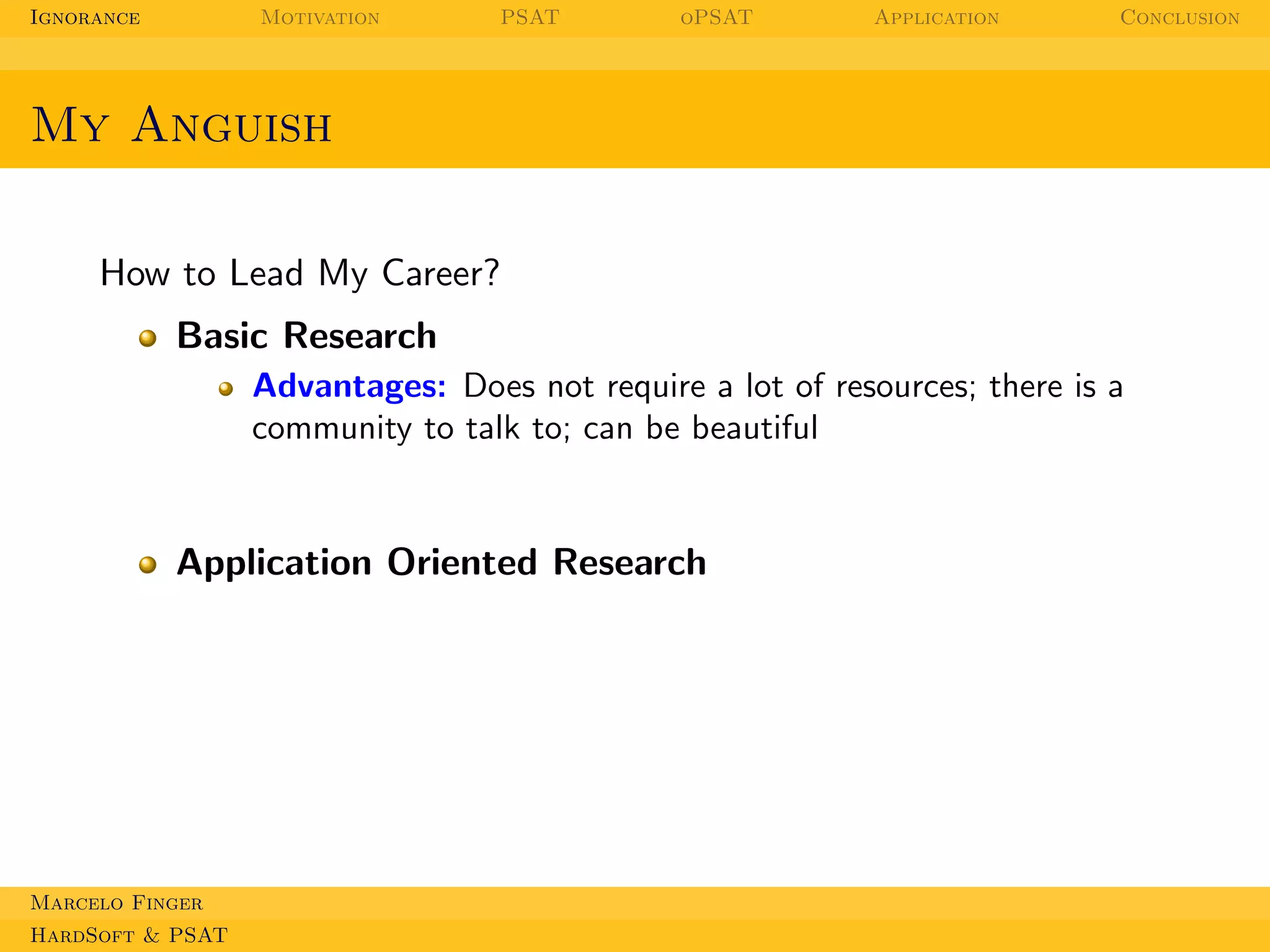Click the footer title 'HardSoft & PSAT'
The width and height of the screenshot is (1270, 952).
point(129,935)
